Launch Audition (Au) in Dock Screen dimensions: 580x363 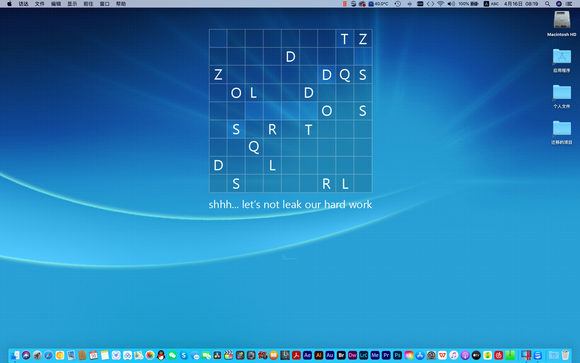click(x=330, y=356)
